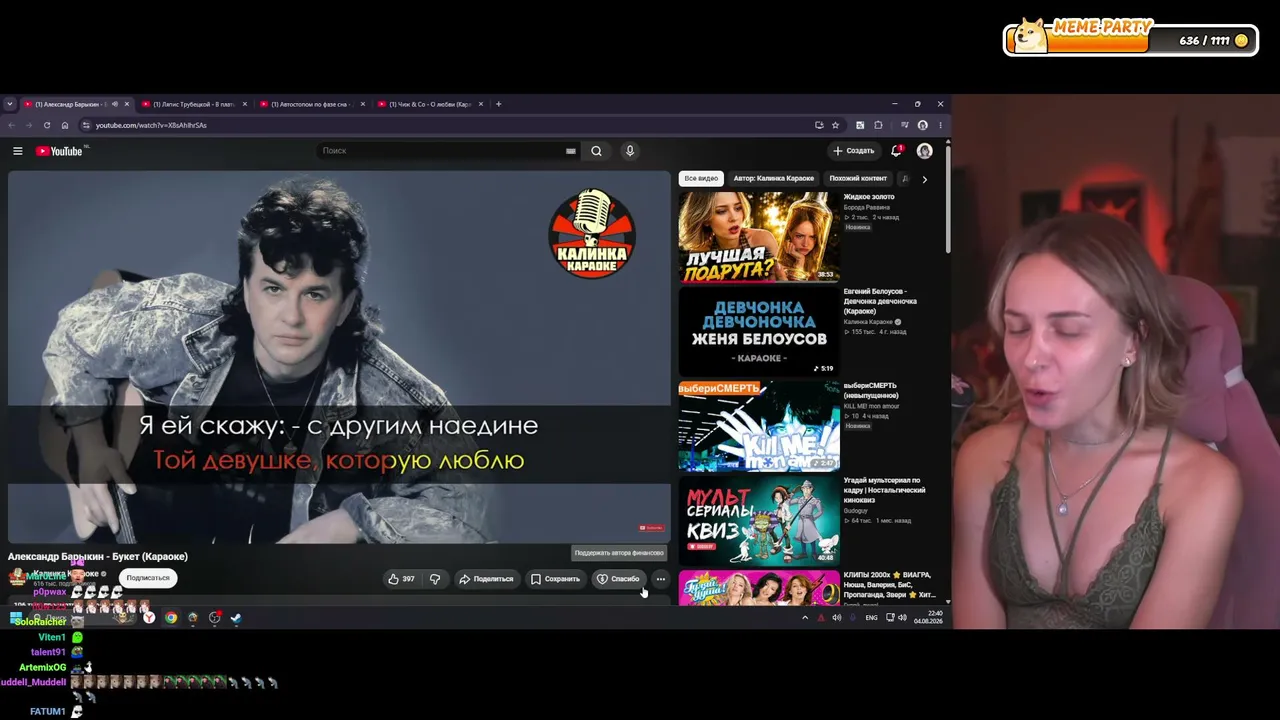
Task: Click the YouTube search magnifier button
Action: click(596, 151)
